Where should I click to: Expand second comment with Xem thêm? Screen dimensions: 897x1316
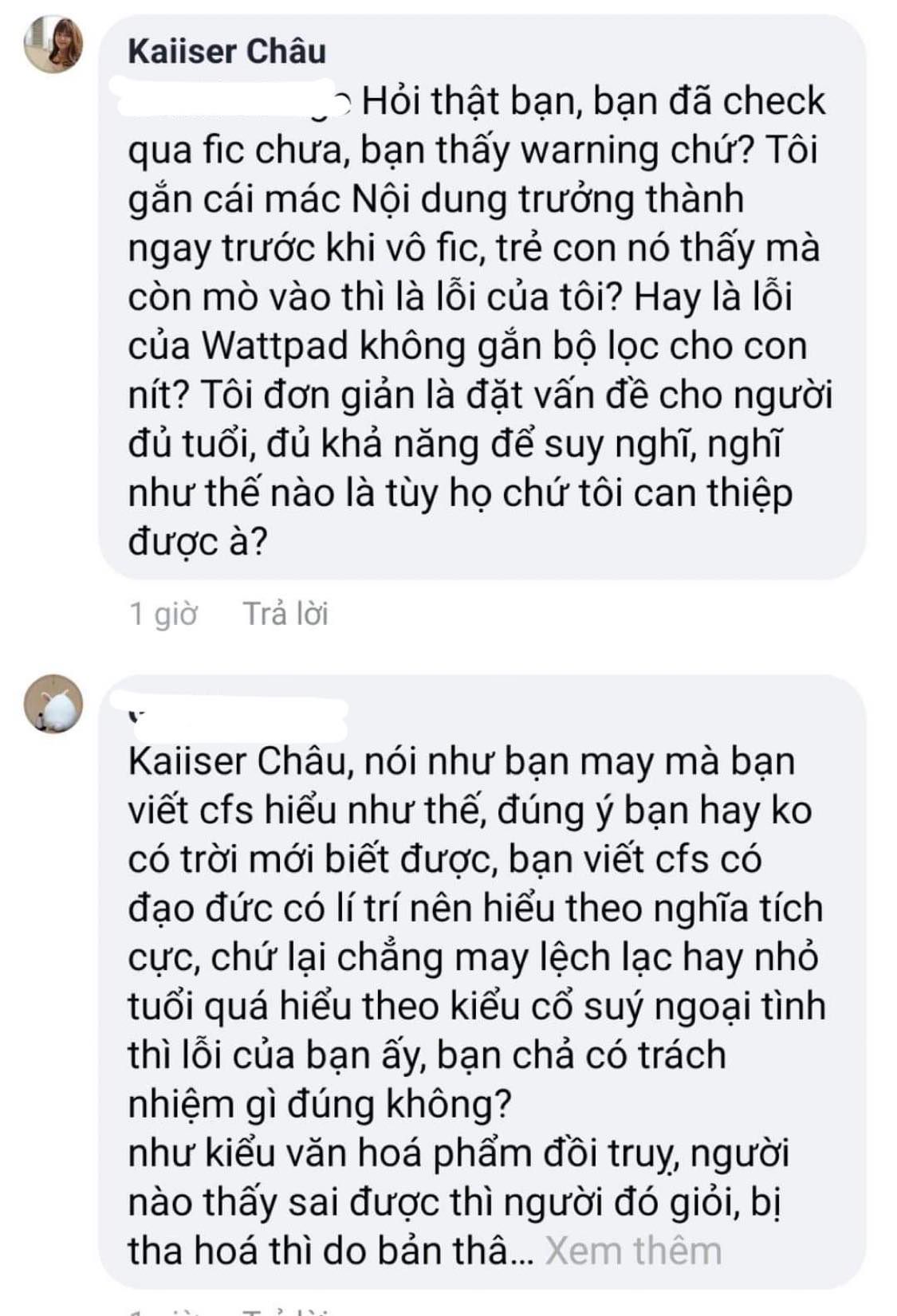click(633, 1251)
